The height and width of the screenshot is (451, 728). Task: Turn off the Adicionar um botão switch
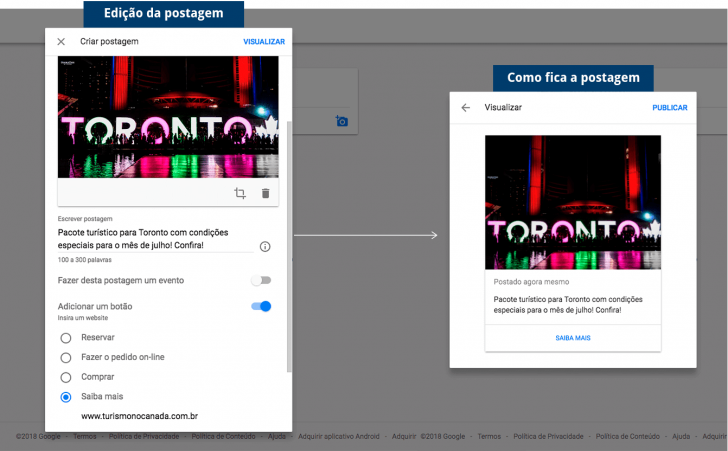point(261,306)
